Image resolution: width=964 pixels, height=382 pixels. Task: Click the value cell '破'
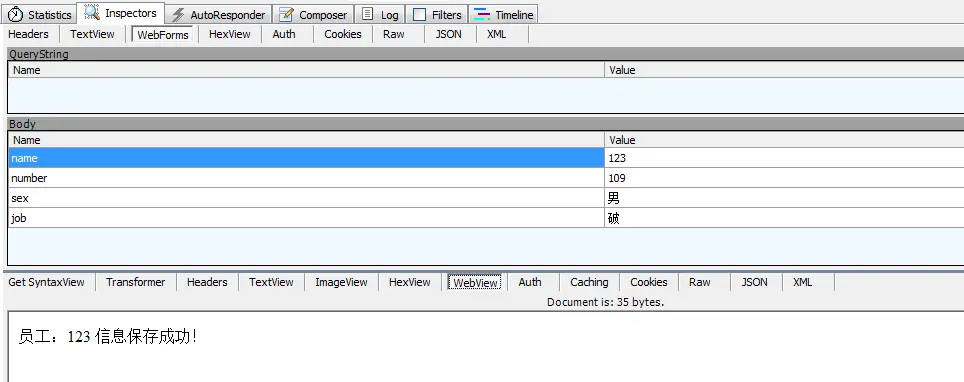point(784,218)
